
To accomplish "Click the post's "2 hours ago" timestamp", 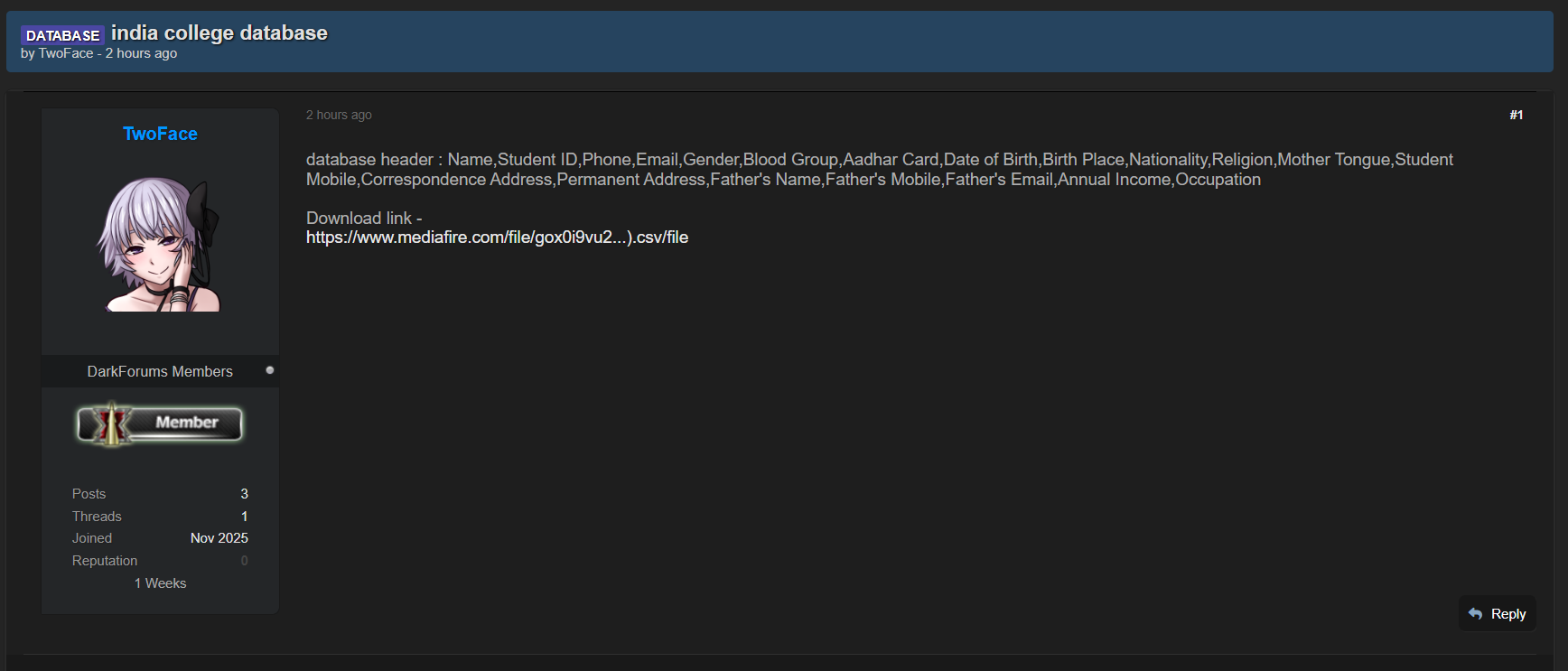I will pos(339,115).
